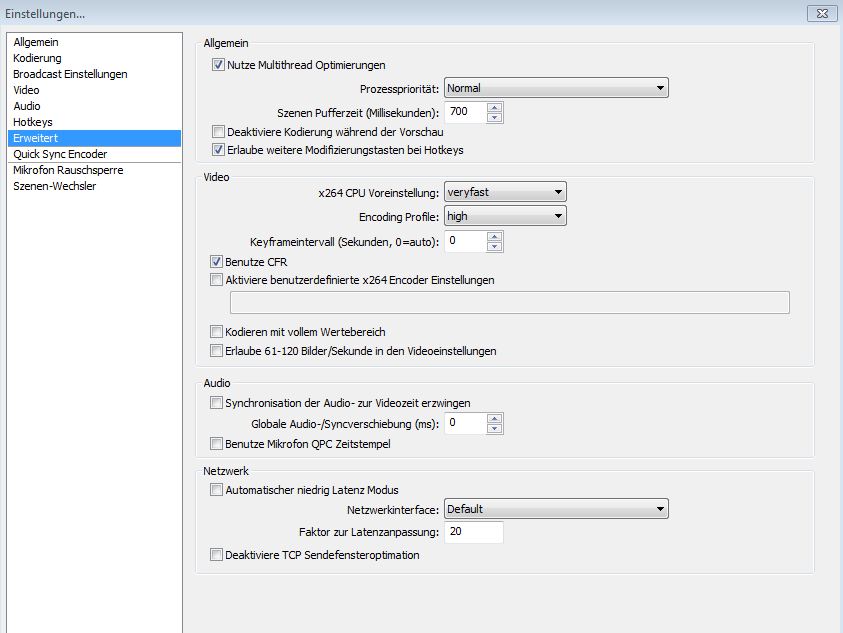Open the Prozesspriorität dropdown

click(555, 88)
